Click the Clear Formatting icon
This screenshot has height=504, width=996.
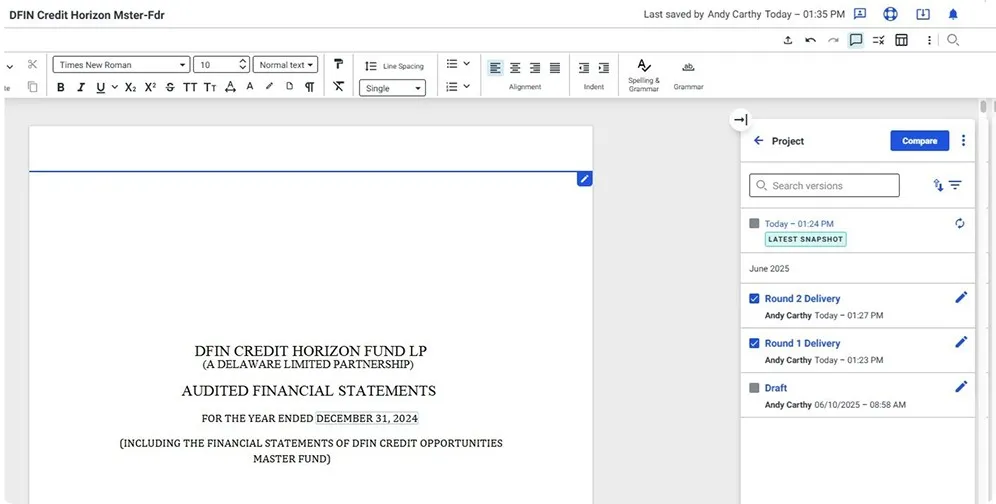(x=338, y=86)
